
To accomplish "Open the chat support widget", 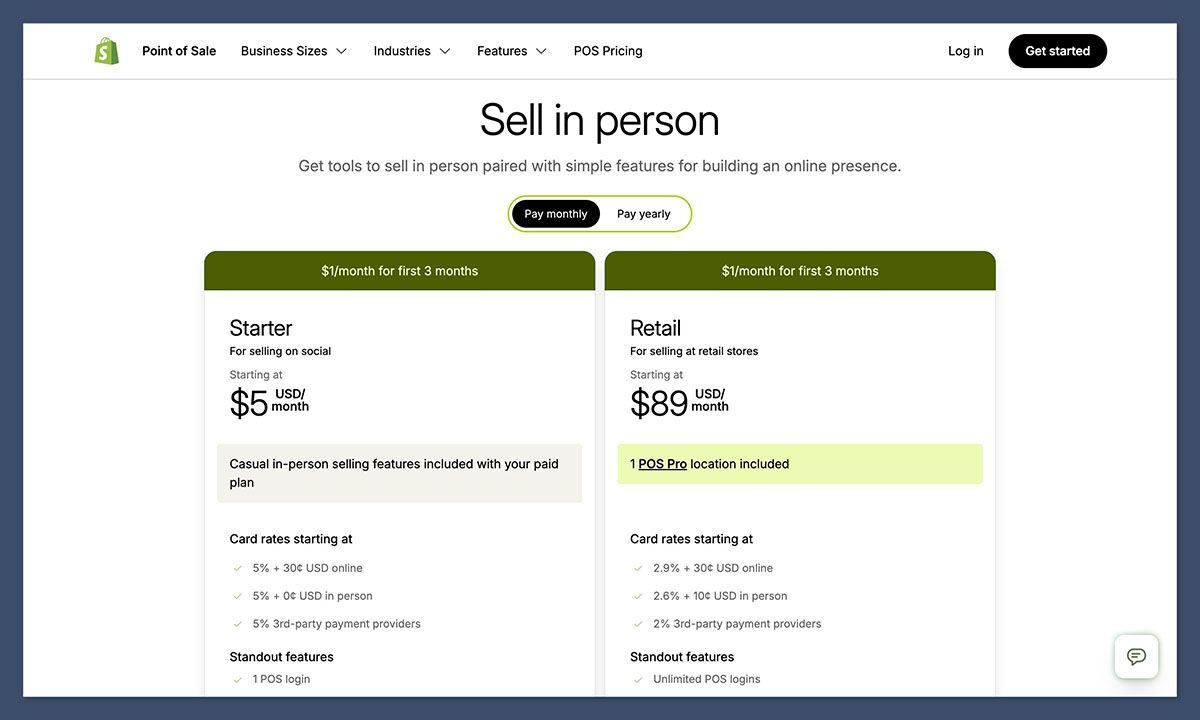I will pos(1136,657).
